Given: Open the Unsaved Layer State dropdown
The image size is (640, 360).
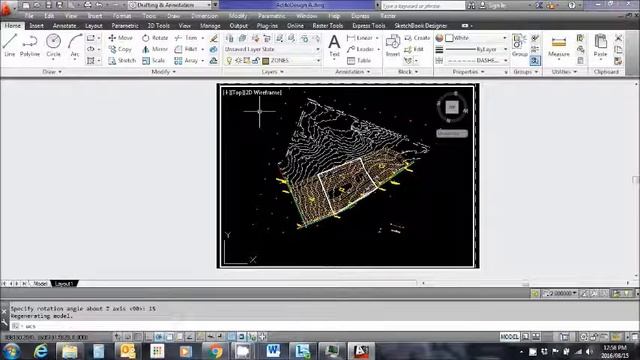Looking at the screenshot, I should coord(272,49).
